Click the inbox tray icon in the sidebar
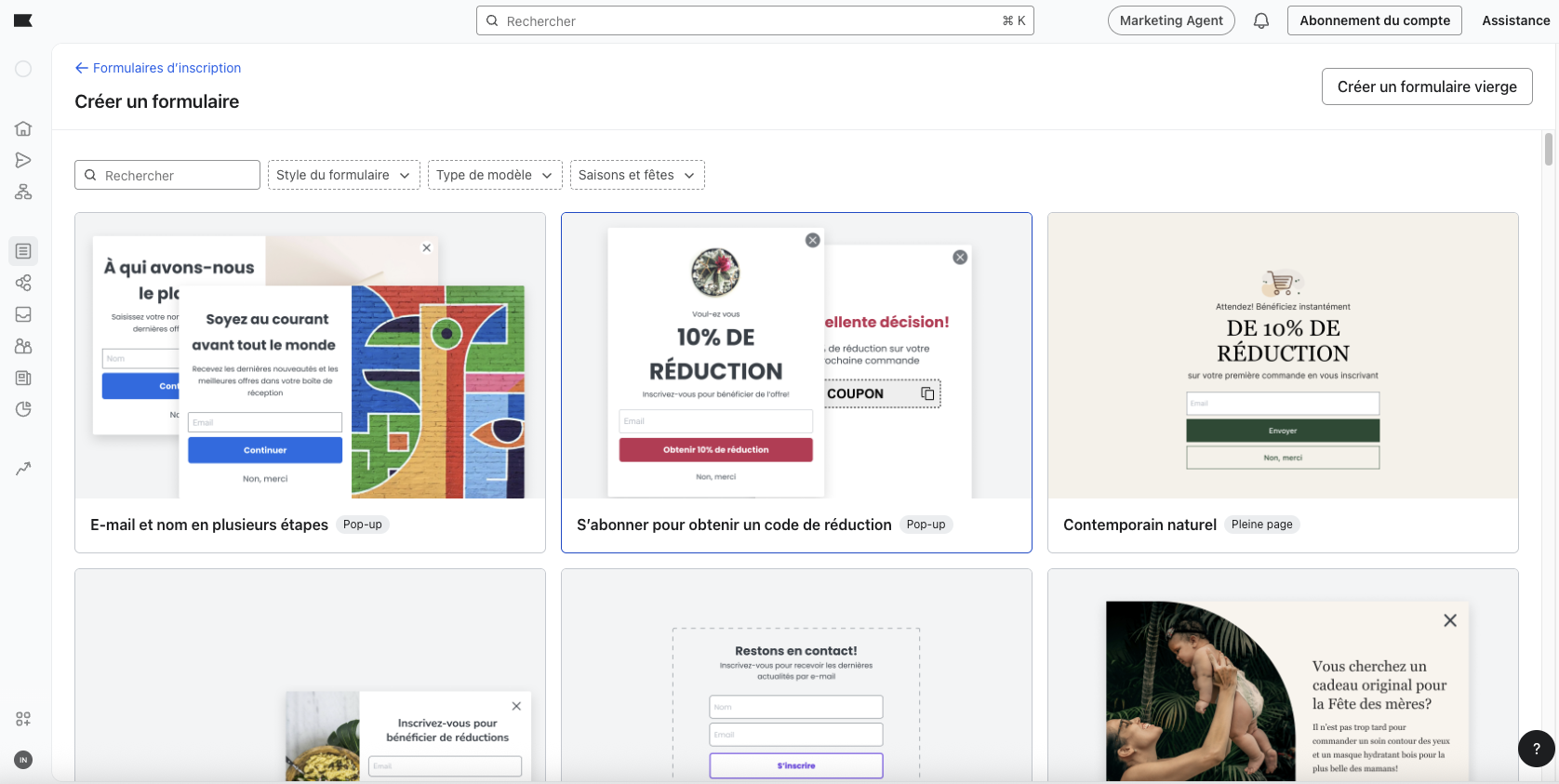Screen dimensions: 1559x784 pyautogui.click(x=23, y=314)
